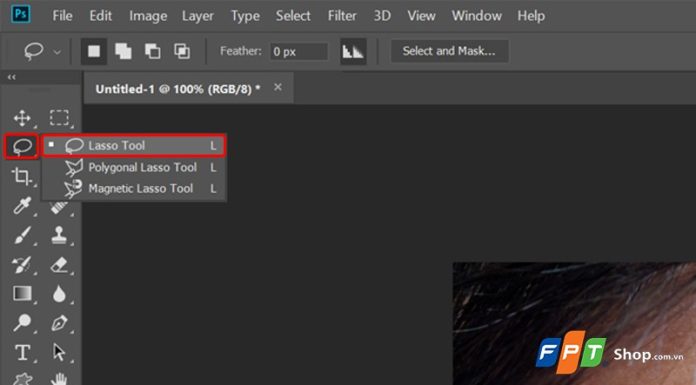This screenshot has height=385, width=696.
Task: Open the tool preset picker dropdown
Action: pos(57,52)
